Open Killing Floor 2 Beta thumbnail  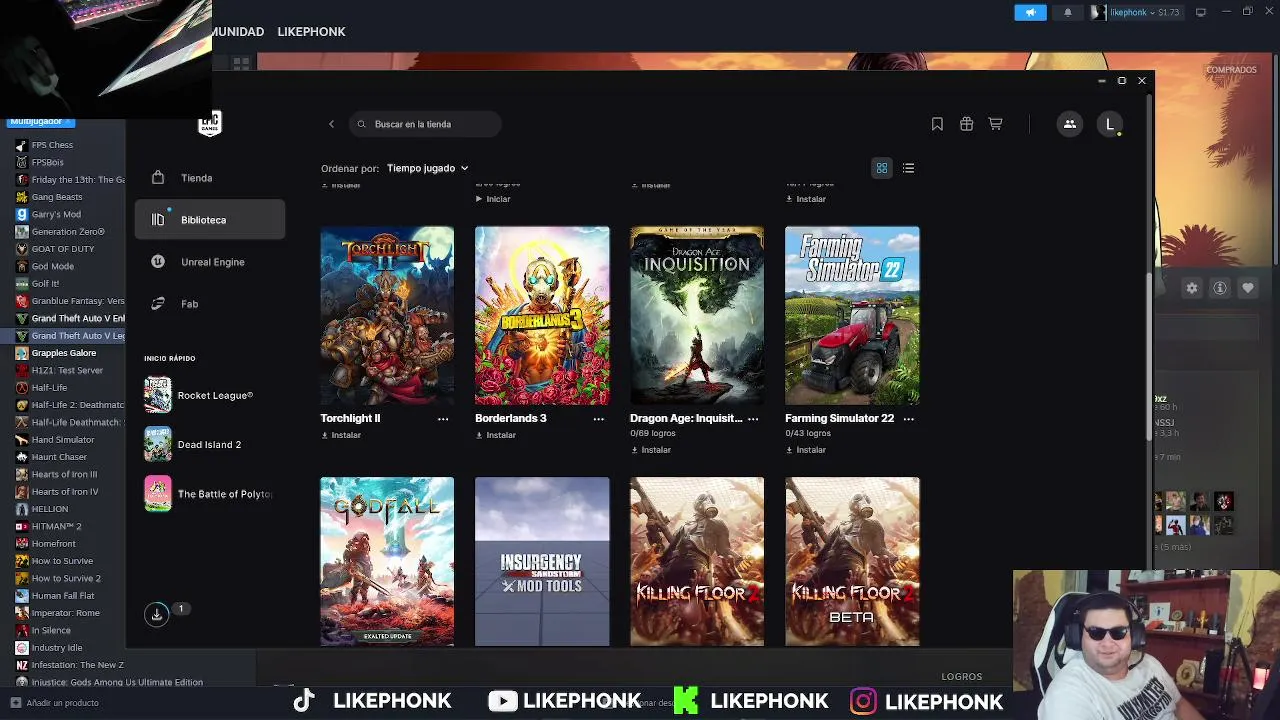852,561
